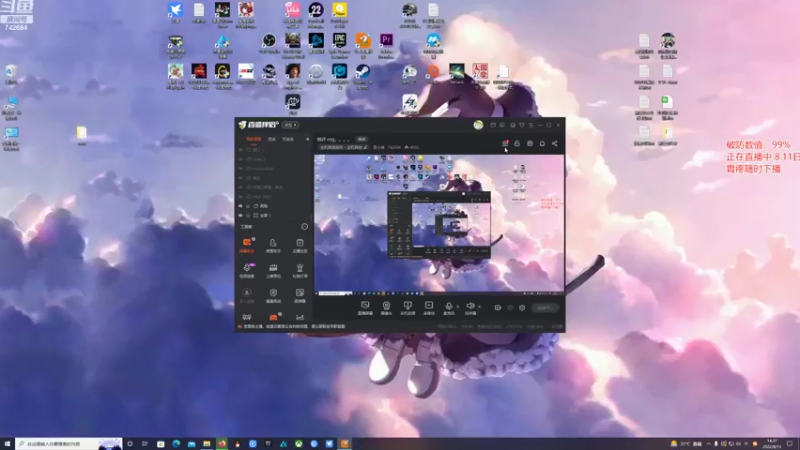Open the toolbox tool with the bar-chart crown icon
Screen dimensions: 800x450
(x=273, y=270)
